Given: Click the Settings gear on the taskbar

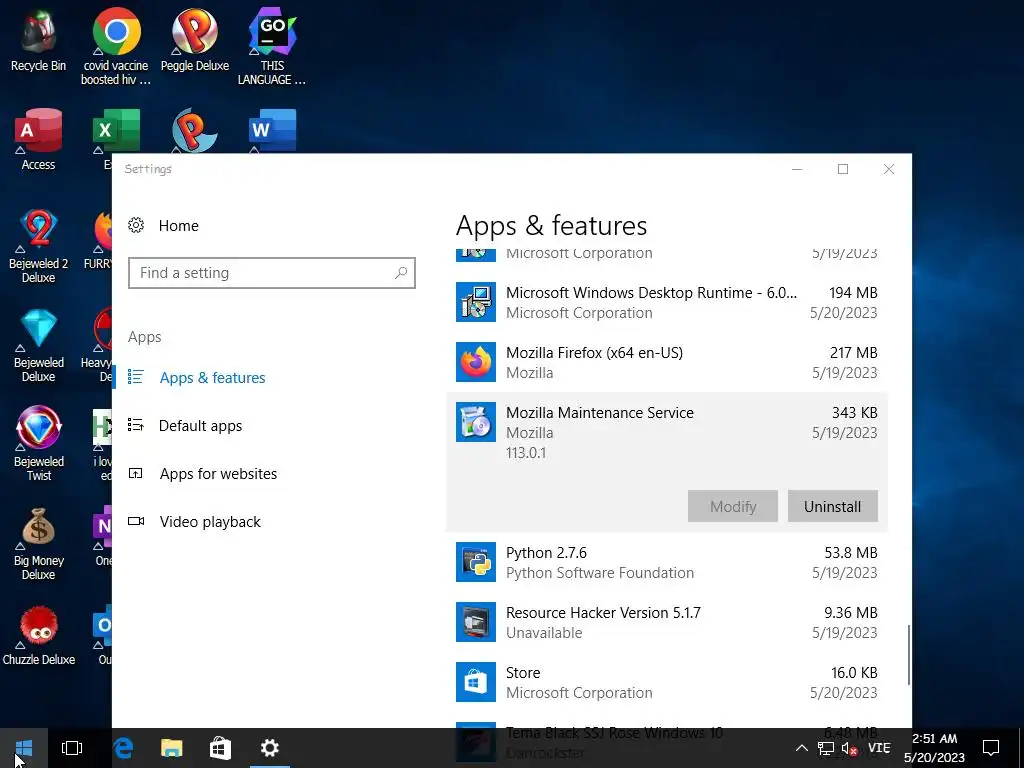Looking at the screenshot, I should 269,748.
